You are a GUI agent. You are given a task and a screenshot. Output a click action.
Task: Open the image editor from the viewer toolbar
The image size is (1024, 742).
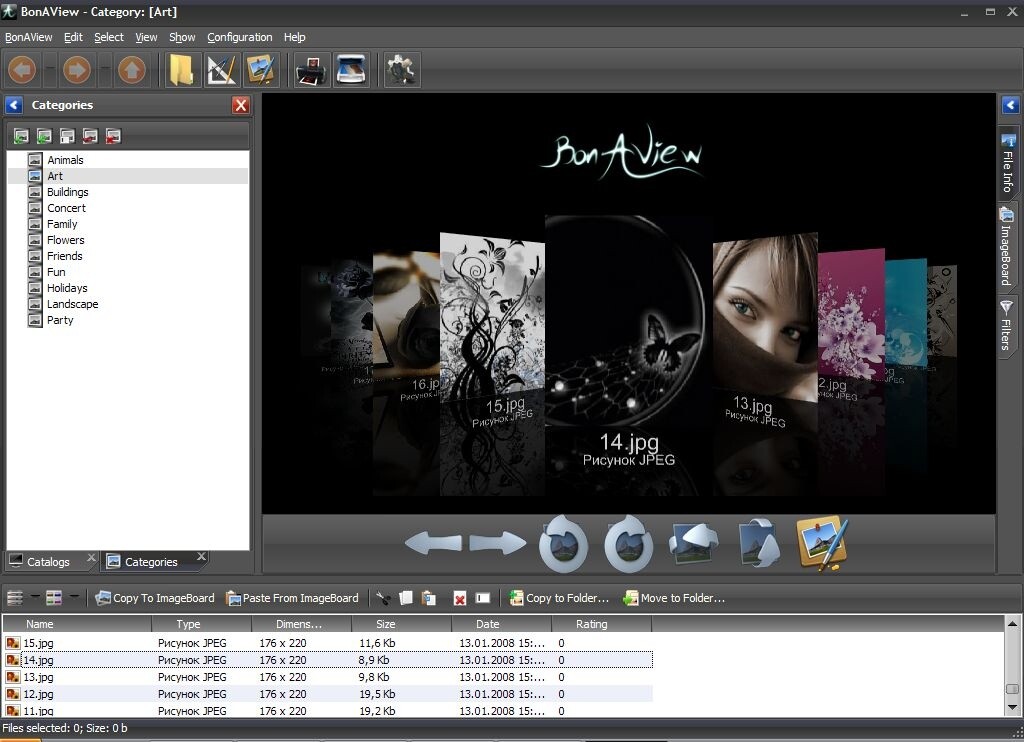click(x=822, y=543)
